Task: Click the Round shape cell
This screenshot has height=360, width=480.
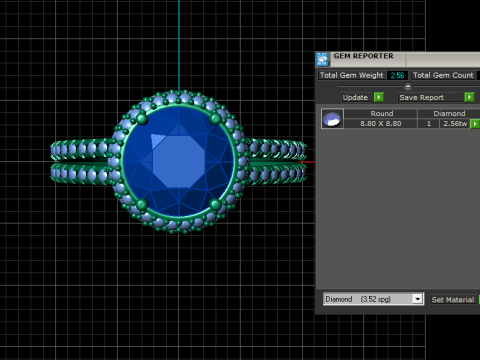Action: (381, 114)
